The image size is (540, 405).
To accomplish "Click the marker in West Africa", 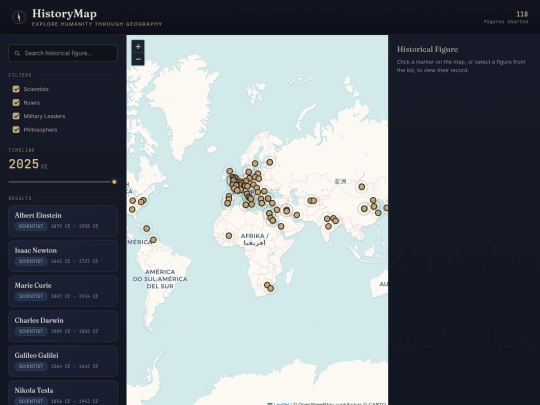I will pyautogui.click(x=229, y=236).
